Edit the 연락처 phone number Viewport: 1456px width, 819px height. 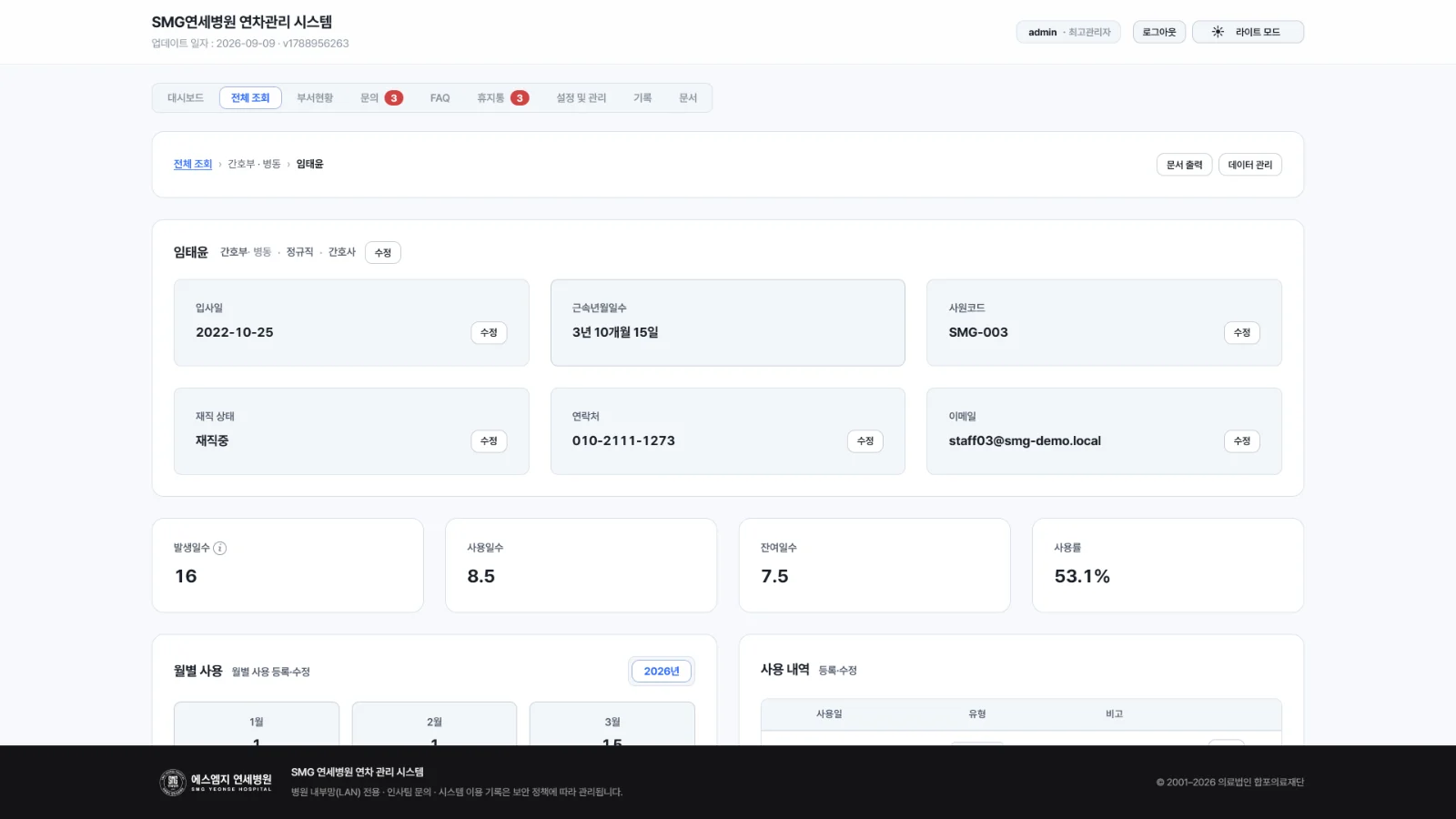(864, 441)
